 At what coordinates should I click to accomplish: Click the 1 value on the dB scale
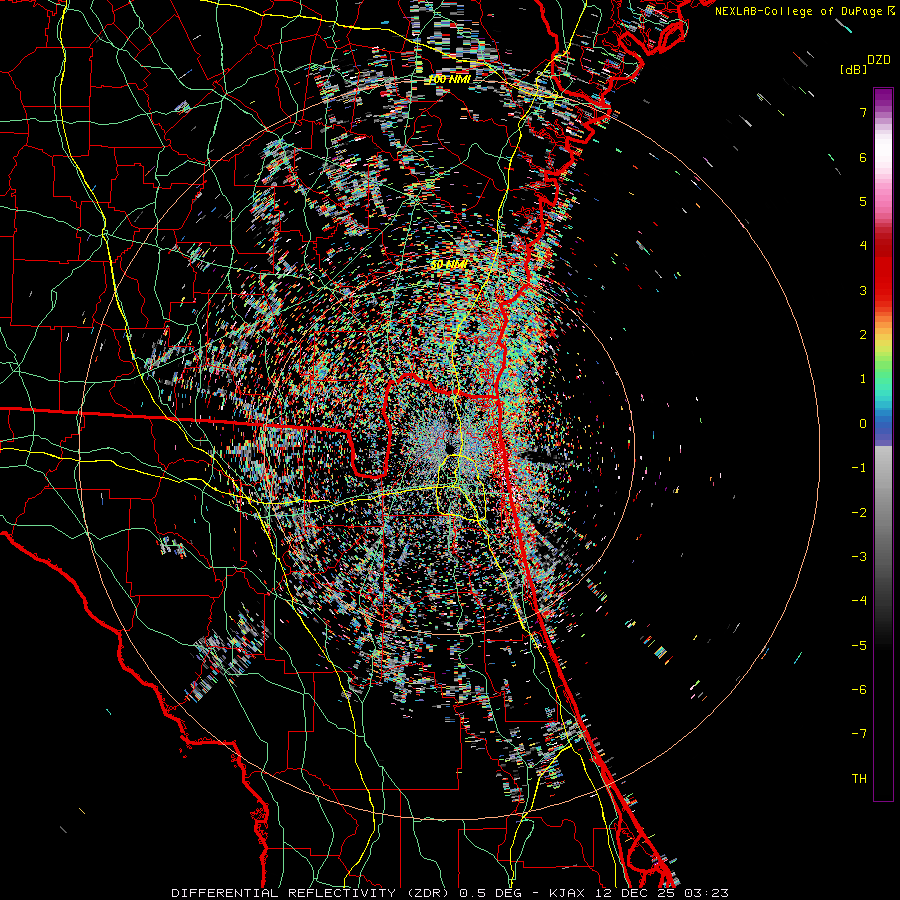coord(863,378)
